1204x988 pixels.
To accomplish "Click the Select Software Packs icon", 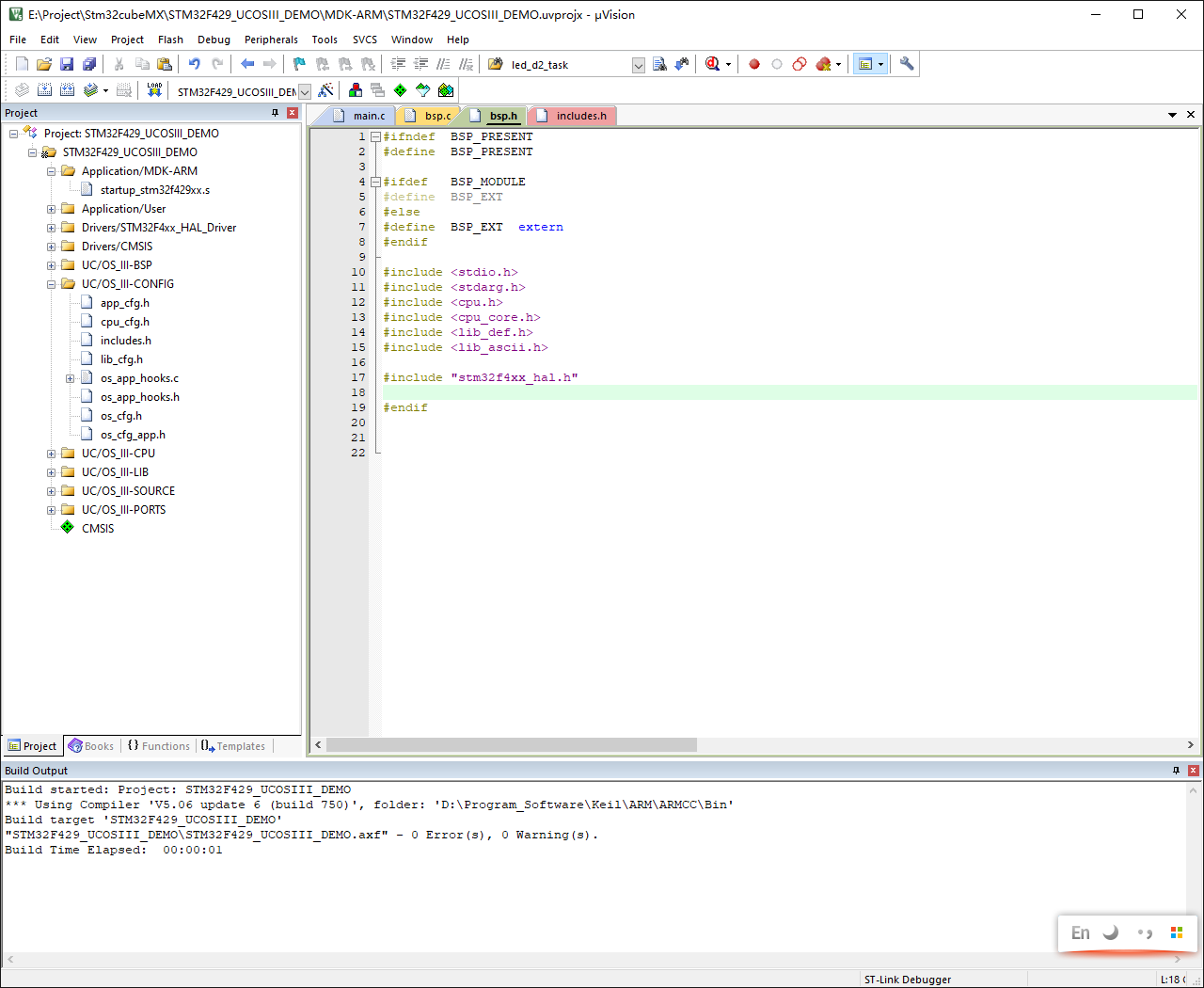I will point(423,90).
